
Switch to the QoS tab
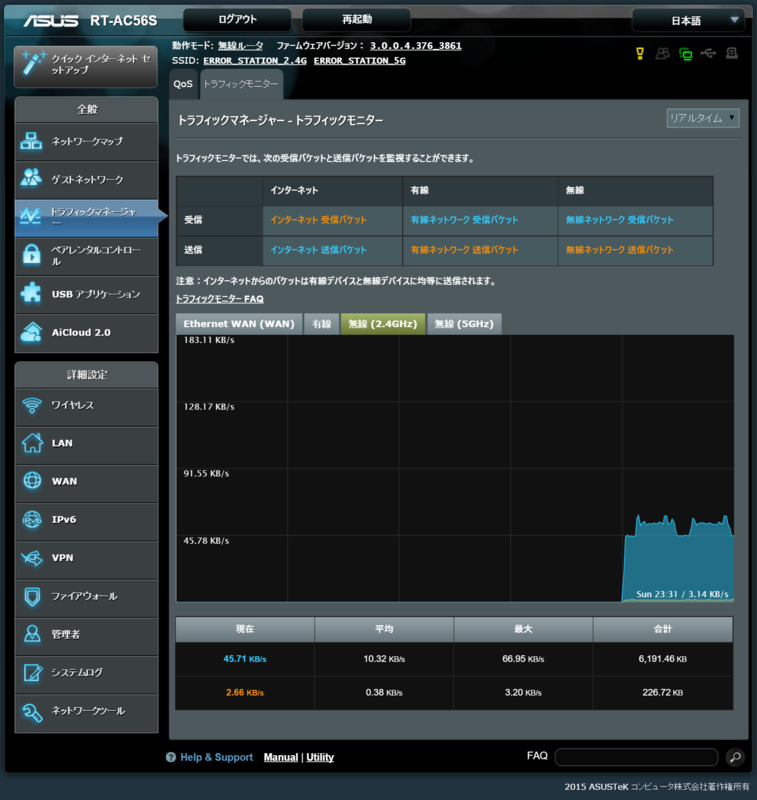[x=183, y=84]
